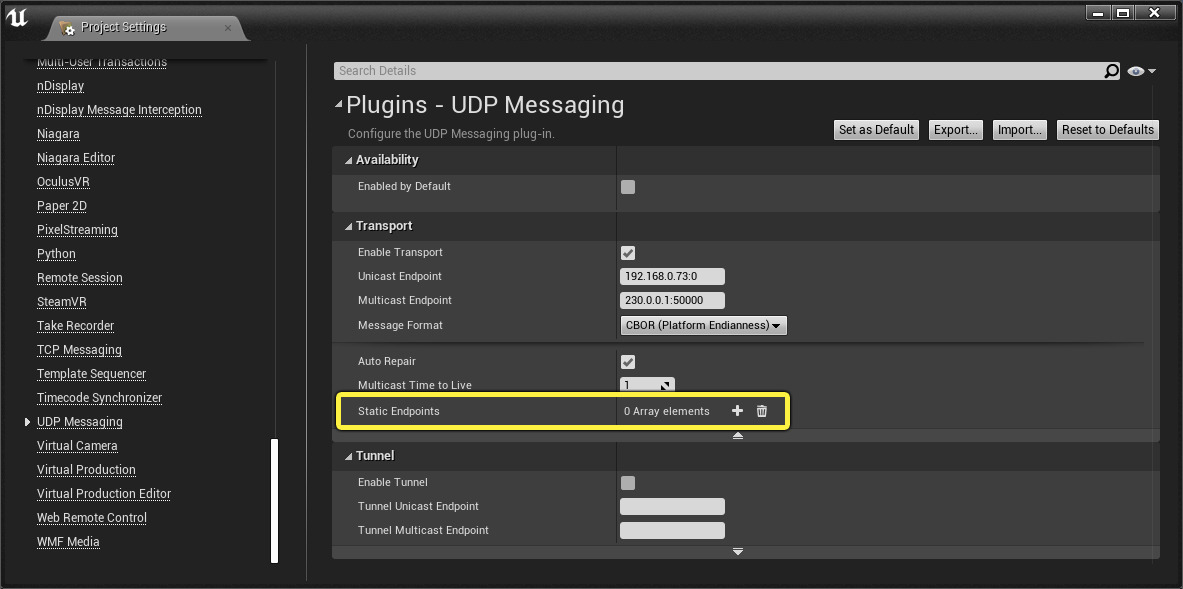1183x589 pixels.
Task: Open PixelStreaming settings
Action: click(x=78, y=230)
